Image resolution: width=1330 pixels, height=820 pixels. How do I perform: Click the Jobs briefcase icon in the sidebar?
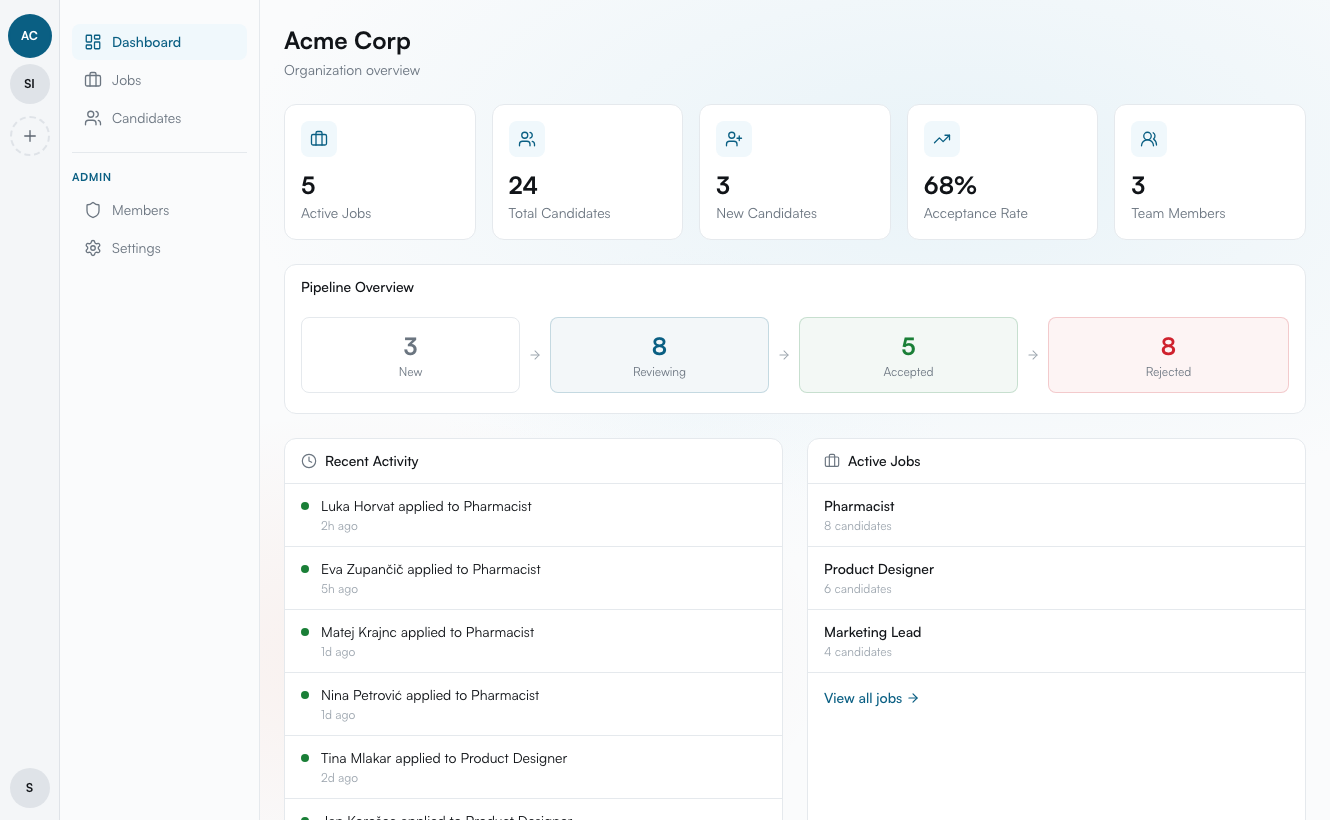[x=93, y=80]
